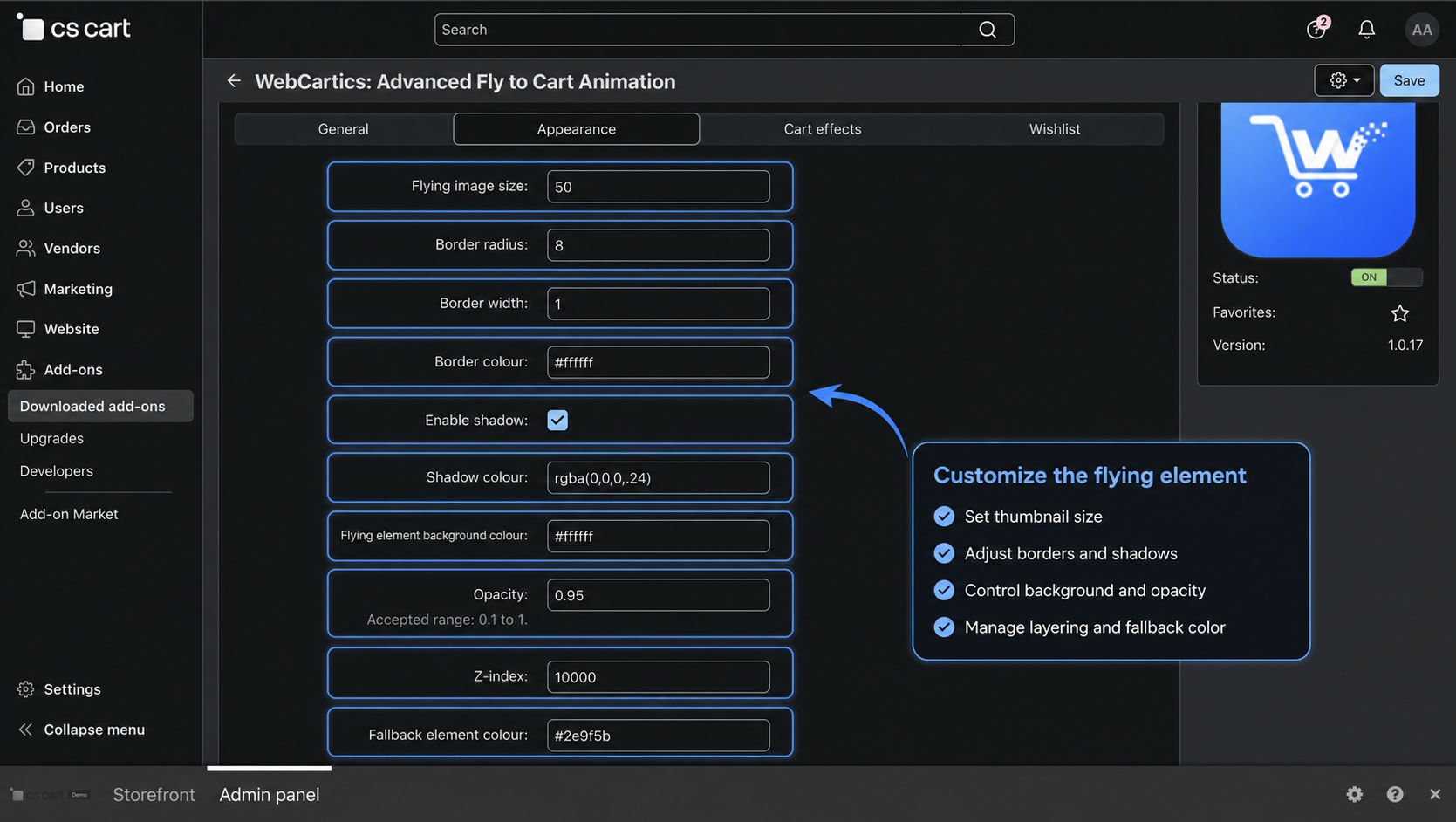Open Orders in the sidebar
This screenshot has height=822, width=1456.
click(67, 127)
